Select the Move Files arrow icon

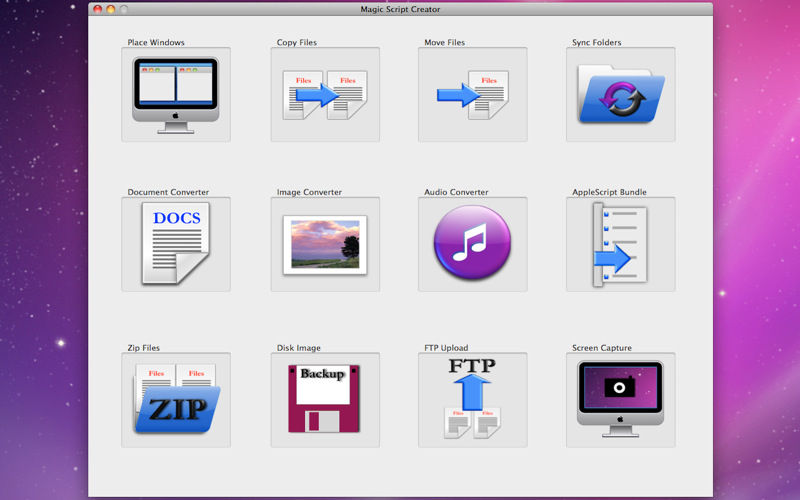472,95
